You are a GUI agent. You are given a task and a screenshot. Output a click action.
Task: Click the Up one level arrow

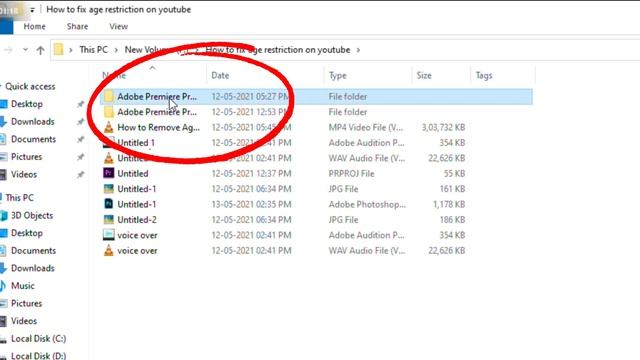(x=40, y=50)
